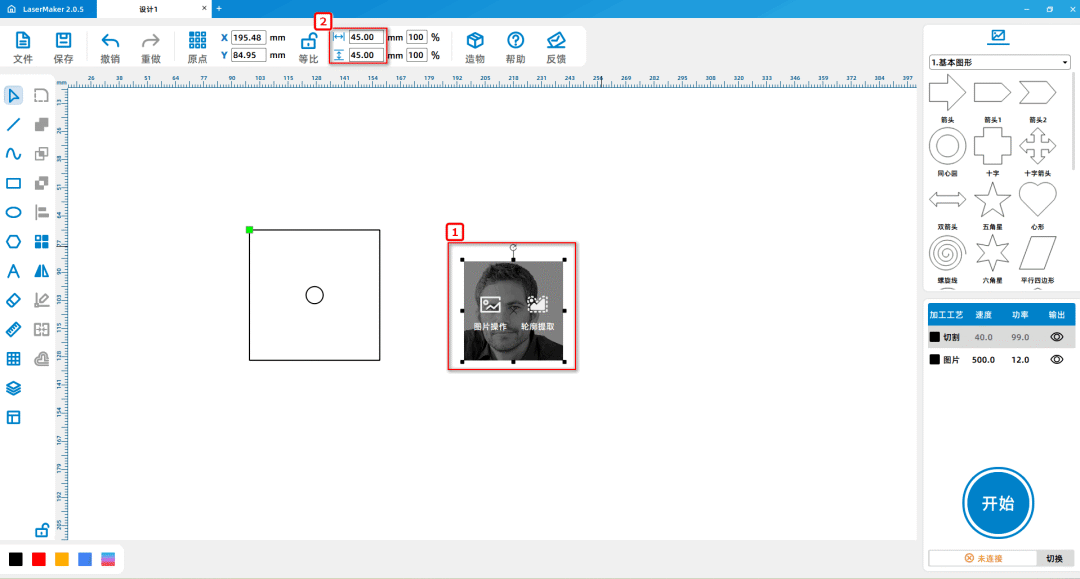
Task: Choose the text tool
Action: [x=14, y=271]
